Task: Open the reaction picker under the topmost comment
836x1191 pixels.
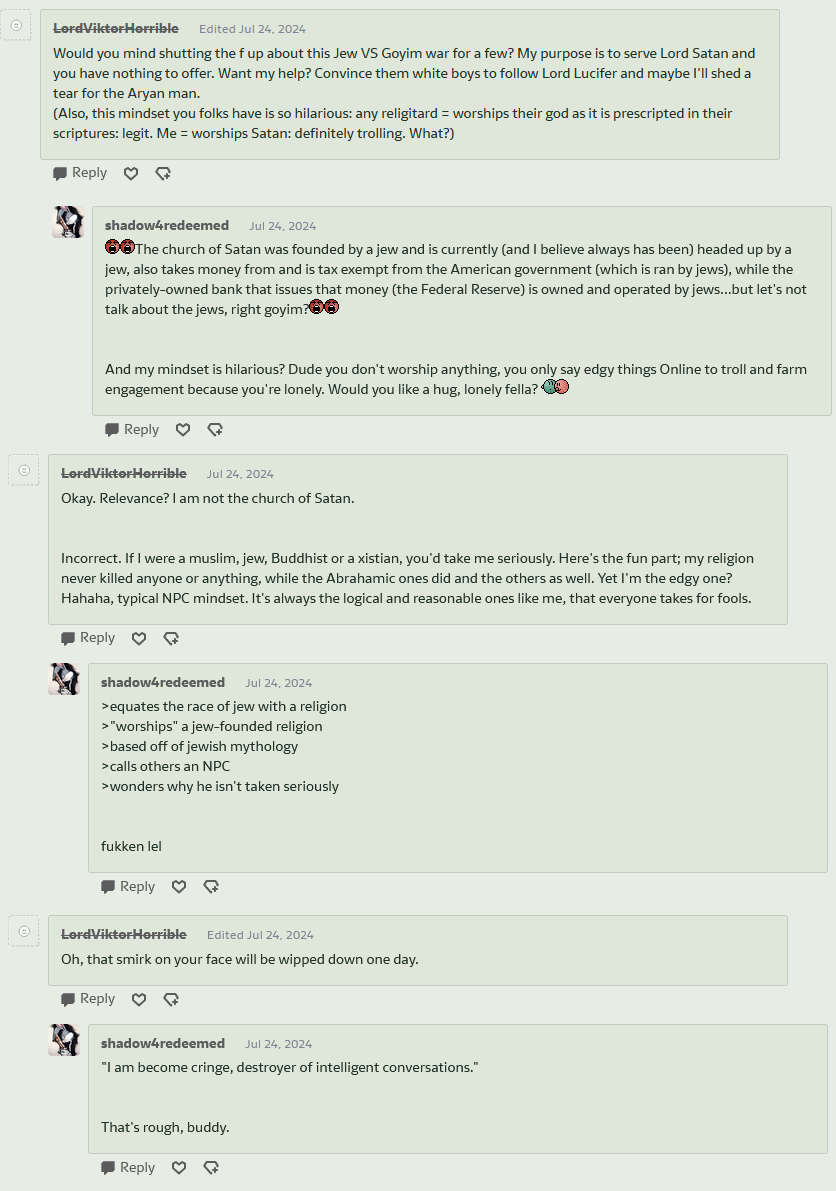Action: [x=163, y=173]
